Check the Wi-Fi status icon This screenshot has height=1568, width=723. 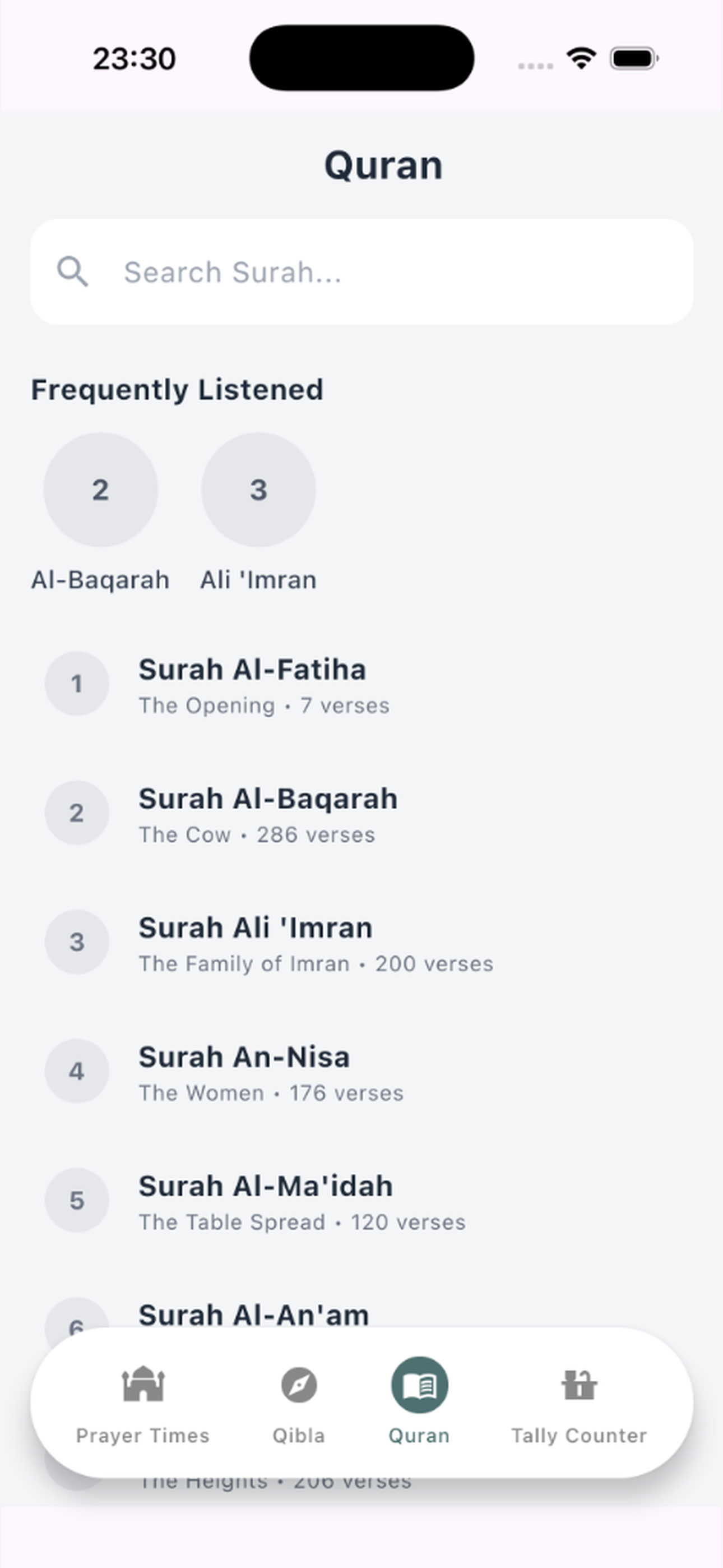point(581,58)
